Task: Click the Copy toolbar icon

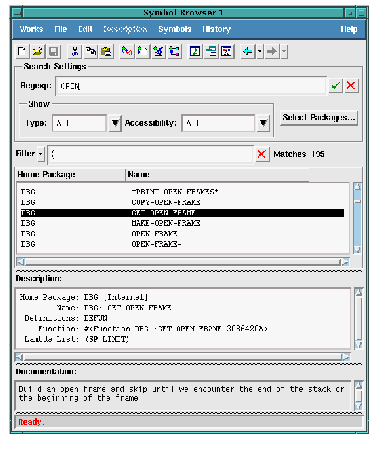Action: point(91,52)
